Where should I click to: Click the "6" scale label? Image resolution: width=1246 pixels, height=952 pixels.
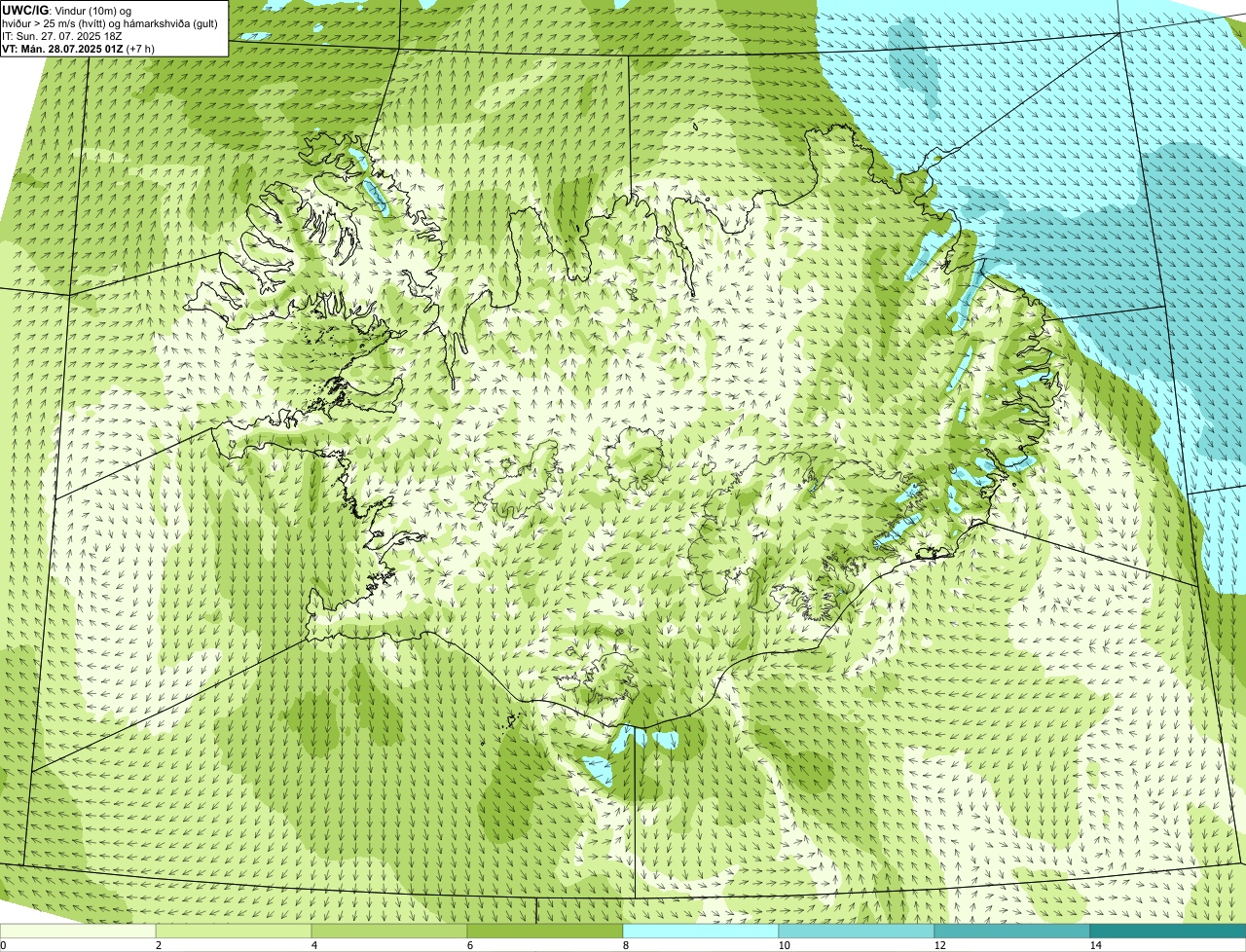pos(469,945)
